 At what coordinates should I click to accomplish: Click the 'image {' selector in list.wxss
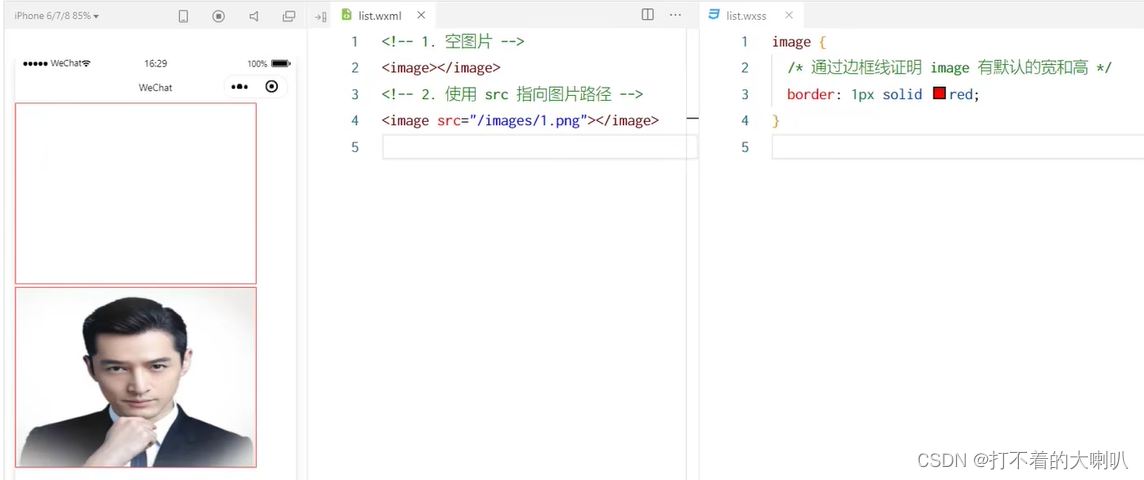798,42
